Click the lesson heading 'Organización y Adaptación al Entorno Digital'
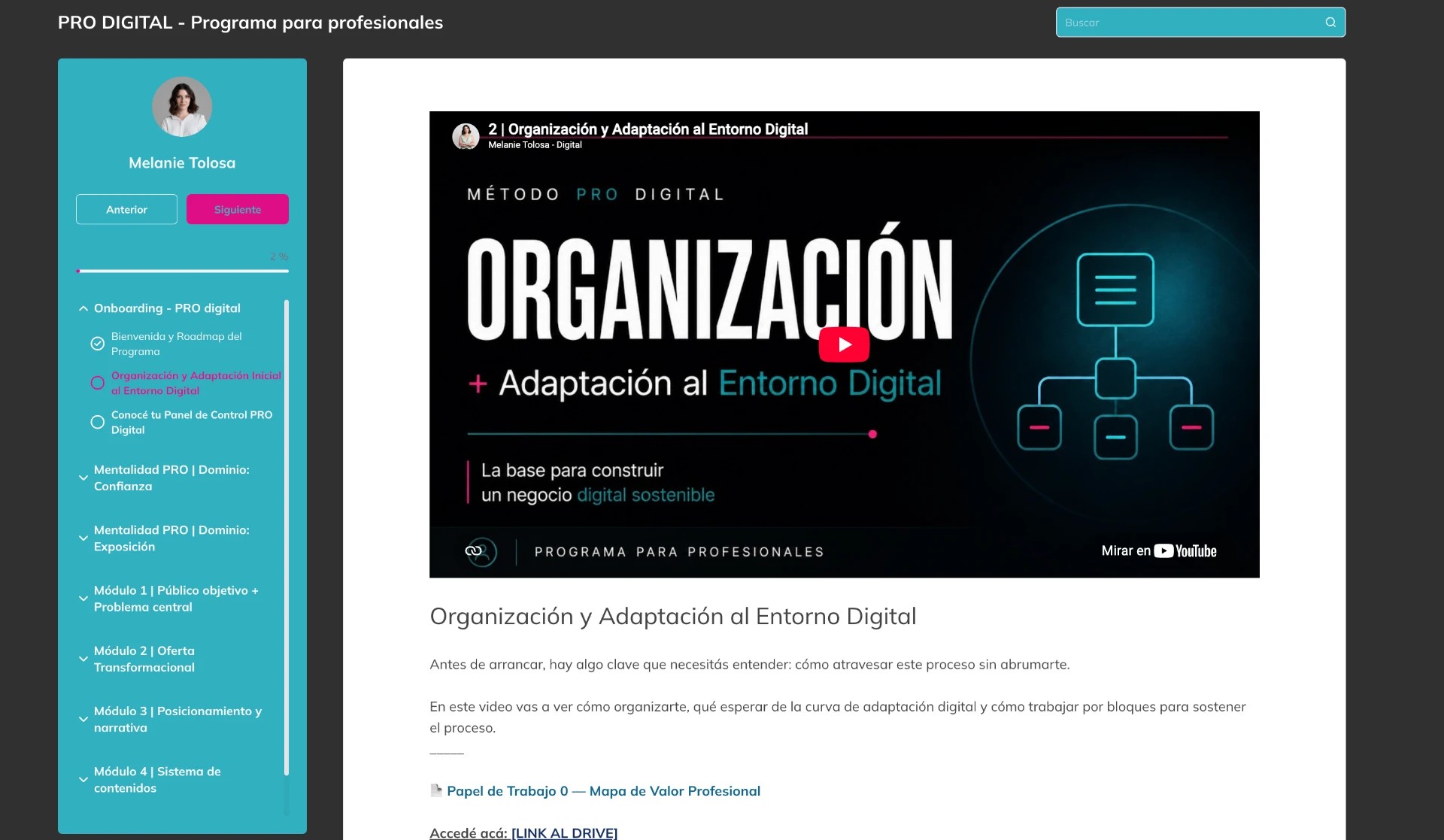 [672, 616]
